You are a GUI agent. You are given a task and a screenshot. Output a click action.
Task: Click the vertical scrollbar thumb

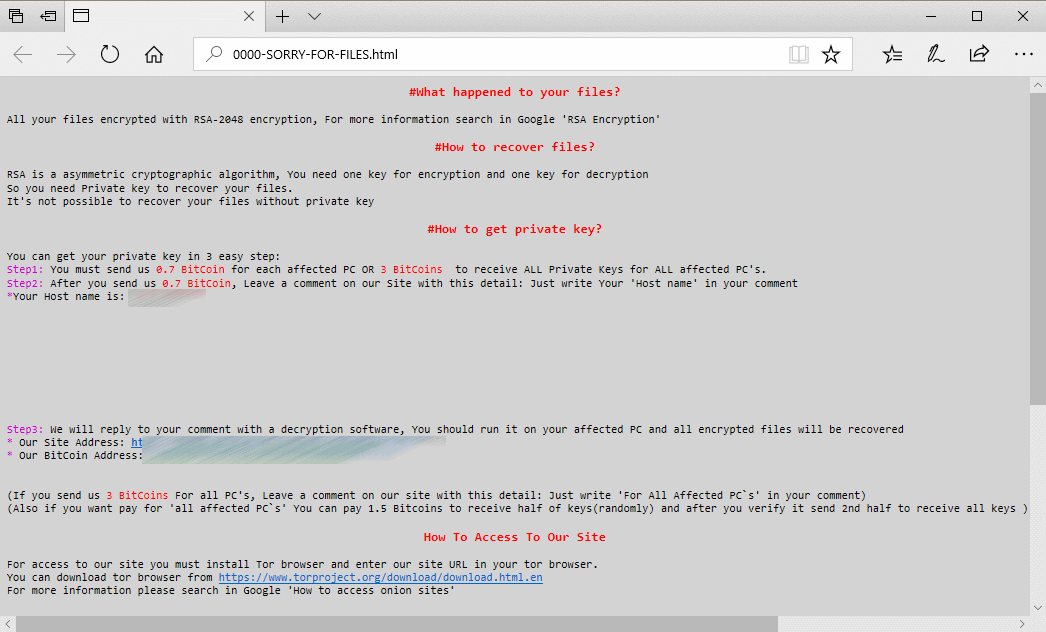point(1037,248)
